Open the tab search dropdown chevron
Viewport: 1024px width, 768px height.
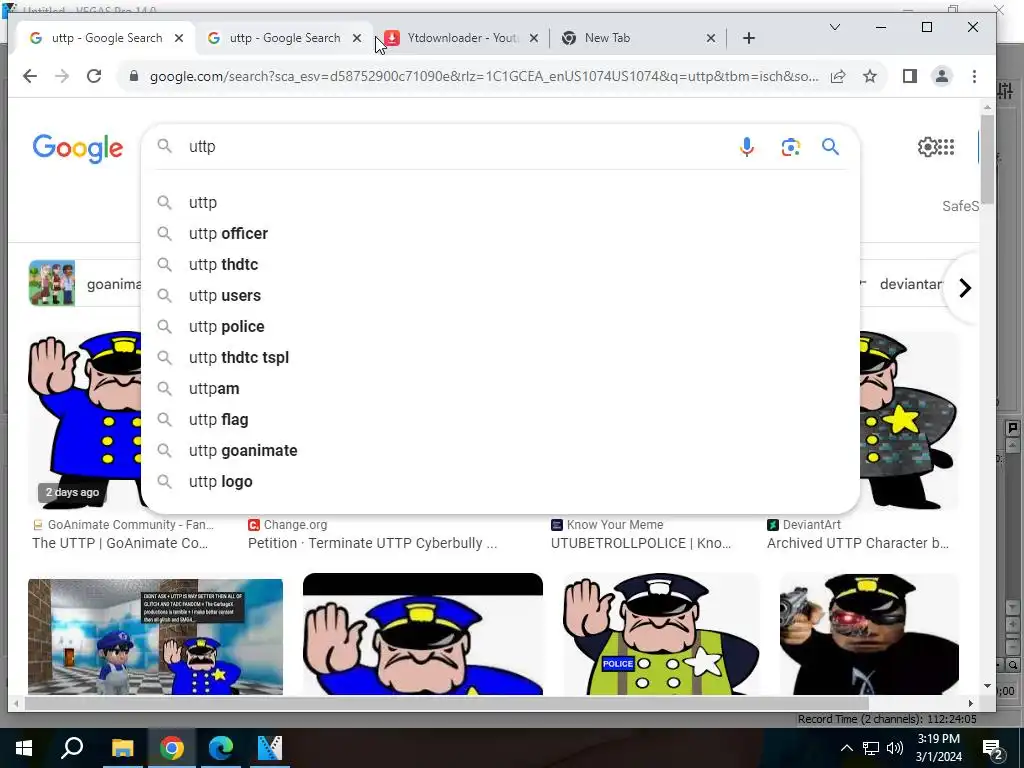[x=835, y=27]
